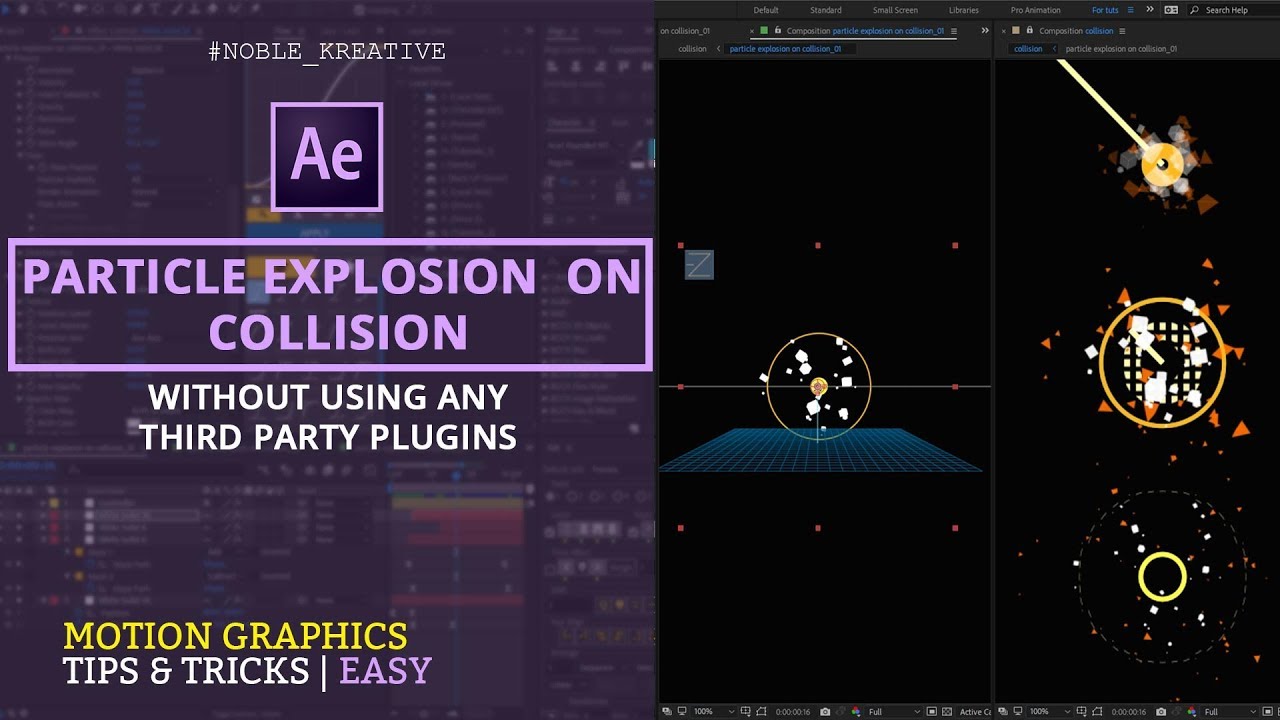Click the collision breadcrumb in right viewer
Screen dimensions: 1280x720
pyautogui.click(x=1028, y=49)
